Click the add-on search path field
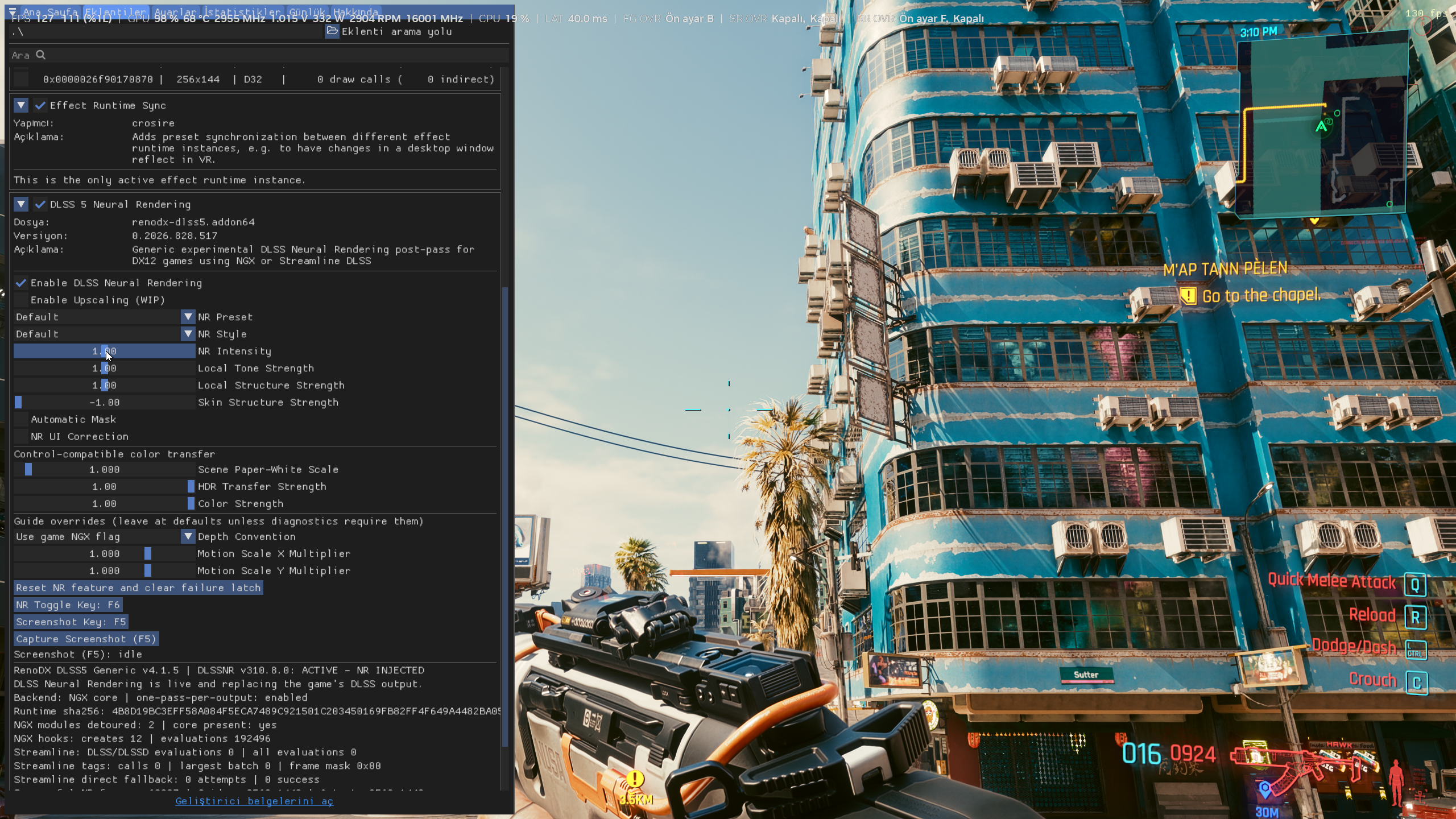Viewport: 1456px width, 819px height. coord(166,32)
